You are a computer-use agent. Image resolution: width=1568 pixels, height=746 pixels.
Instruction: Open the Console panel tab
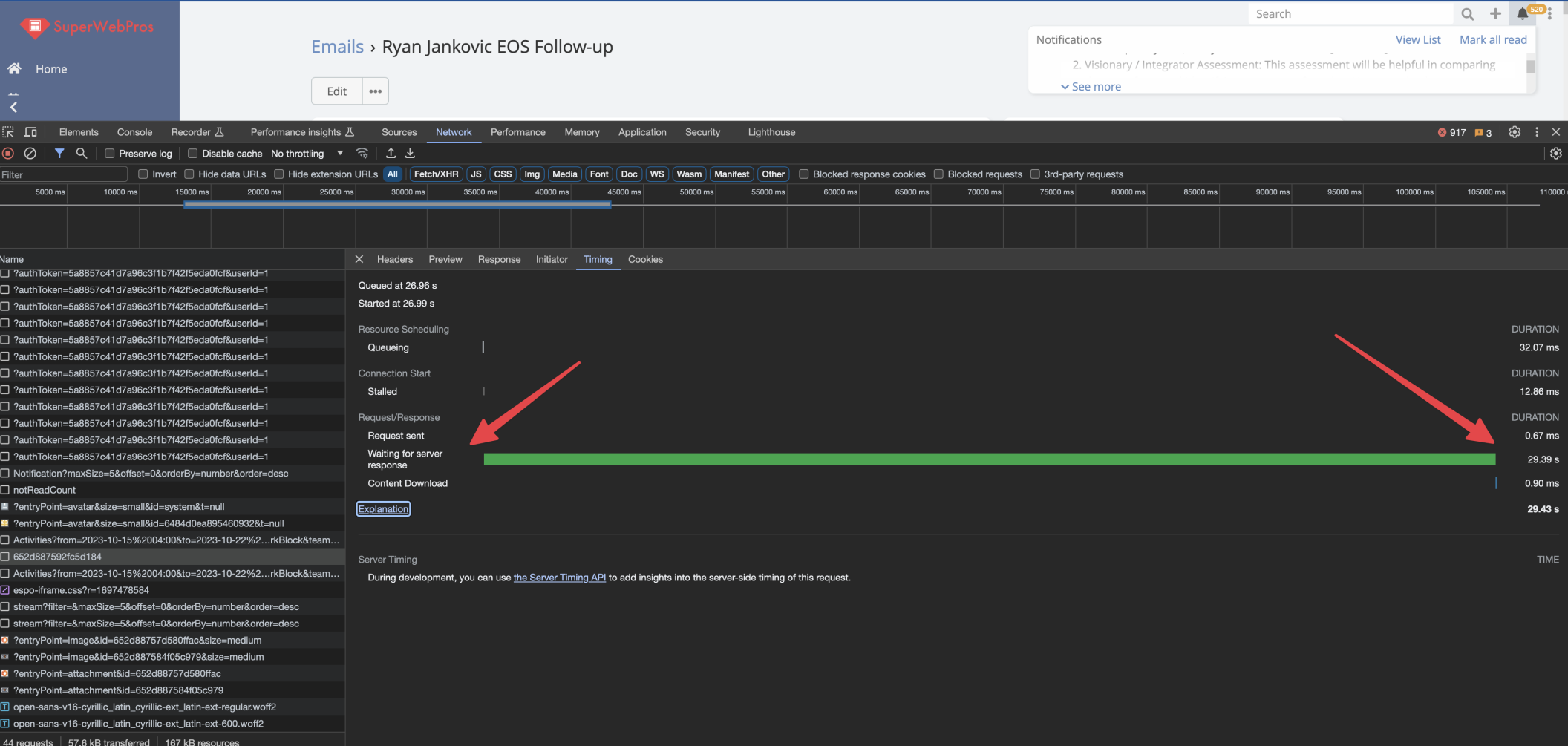pos(134,132)
